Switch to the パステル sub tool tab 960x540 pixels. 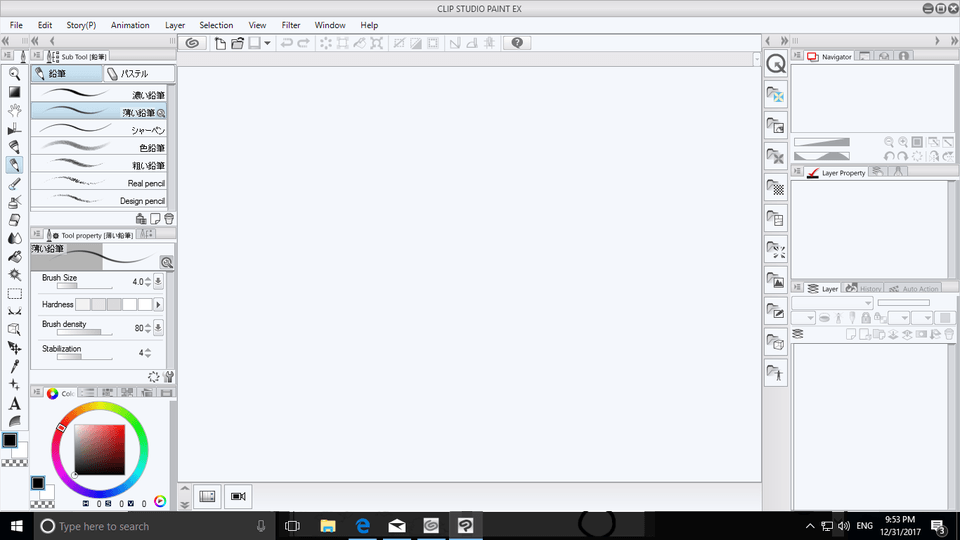point(139,73)
